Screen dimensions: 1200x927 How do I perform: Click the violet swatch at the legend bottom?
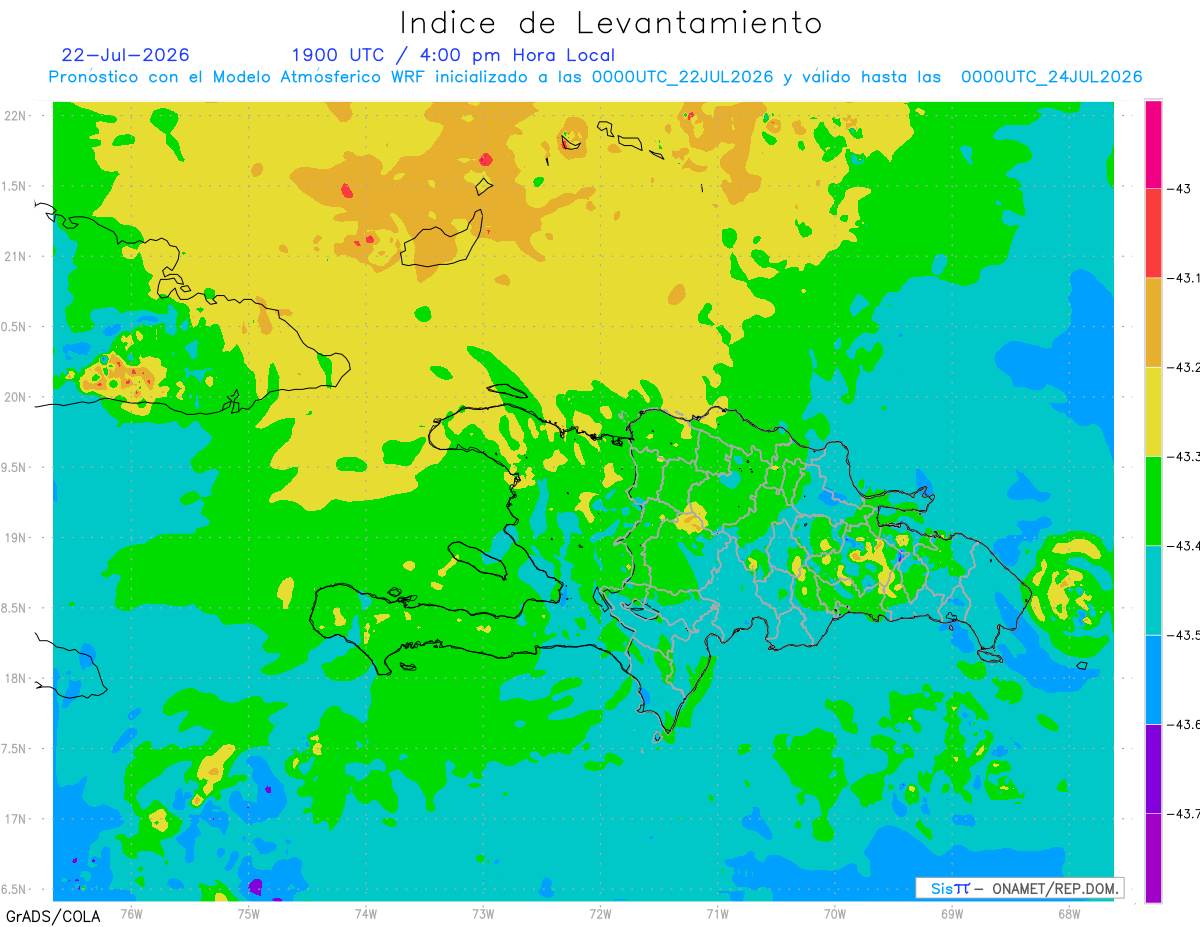click(1153, 857)
